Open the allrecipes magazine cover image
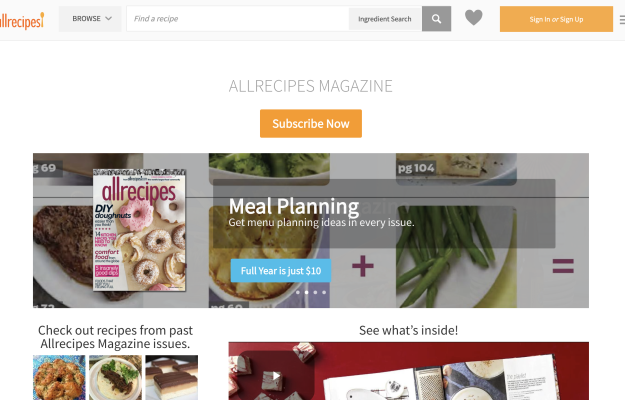The image size is (625, 400). click(140, 230)
